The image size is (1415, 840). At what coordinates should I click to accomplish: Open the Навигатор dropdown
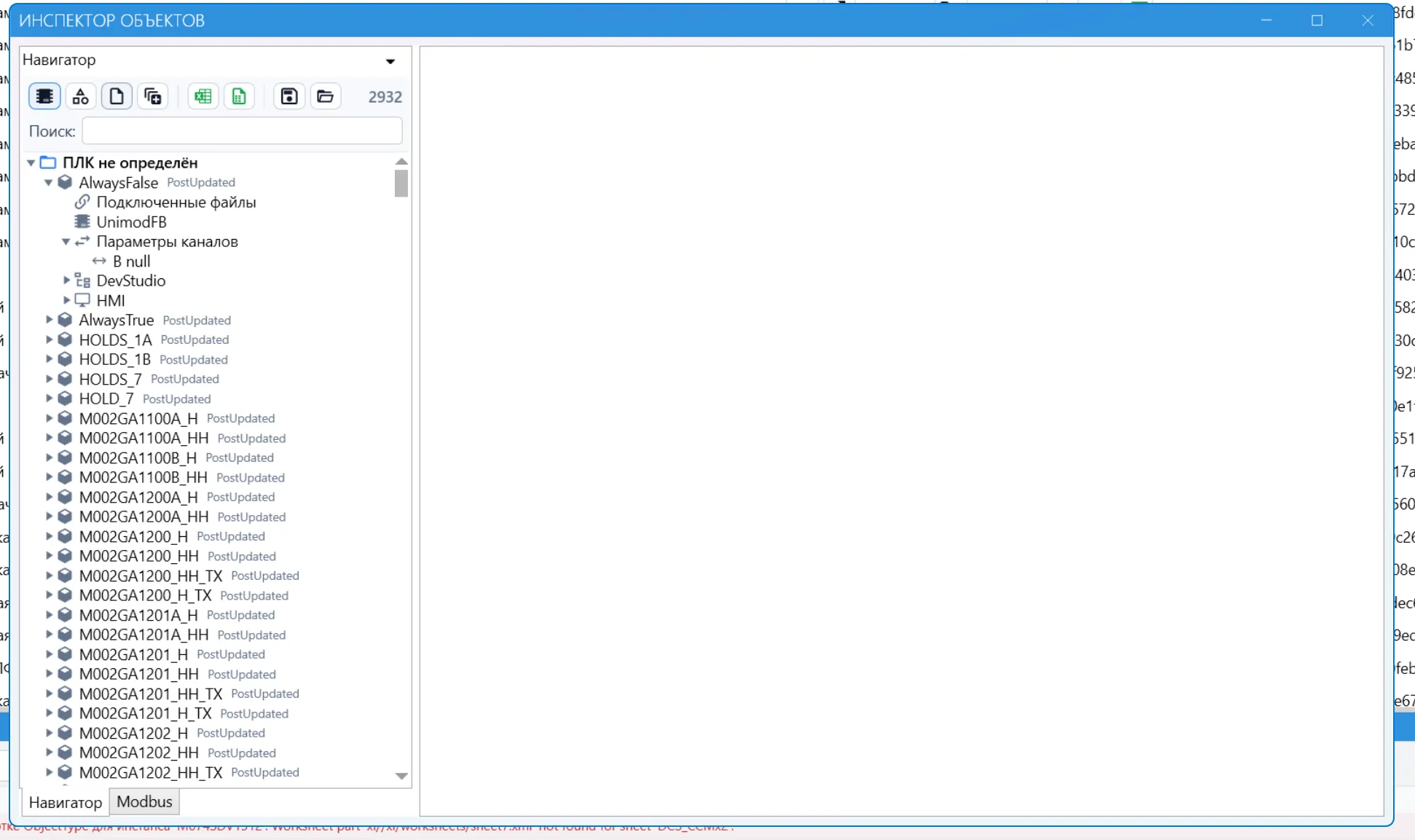pos(391,61)
